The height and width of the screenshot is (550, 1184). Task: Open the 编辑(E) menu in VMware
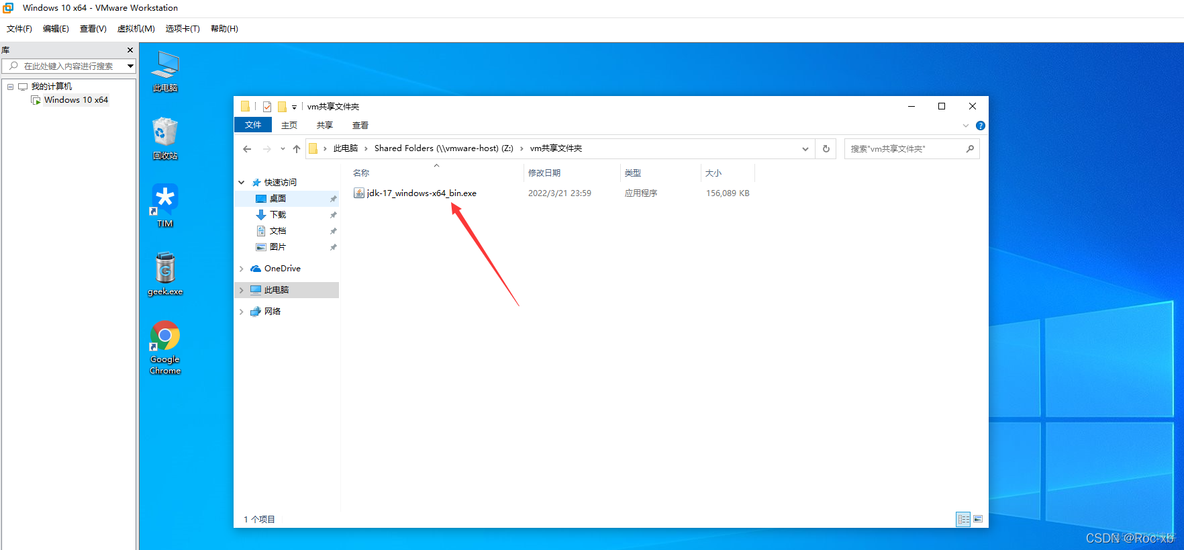tap(56, 29)
